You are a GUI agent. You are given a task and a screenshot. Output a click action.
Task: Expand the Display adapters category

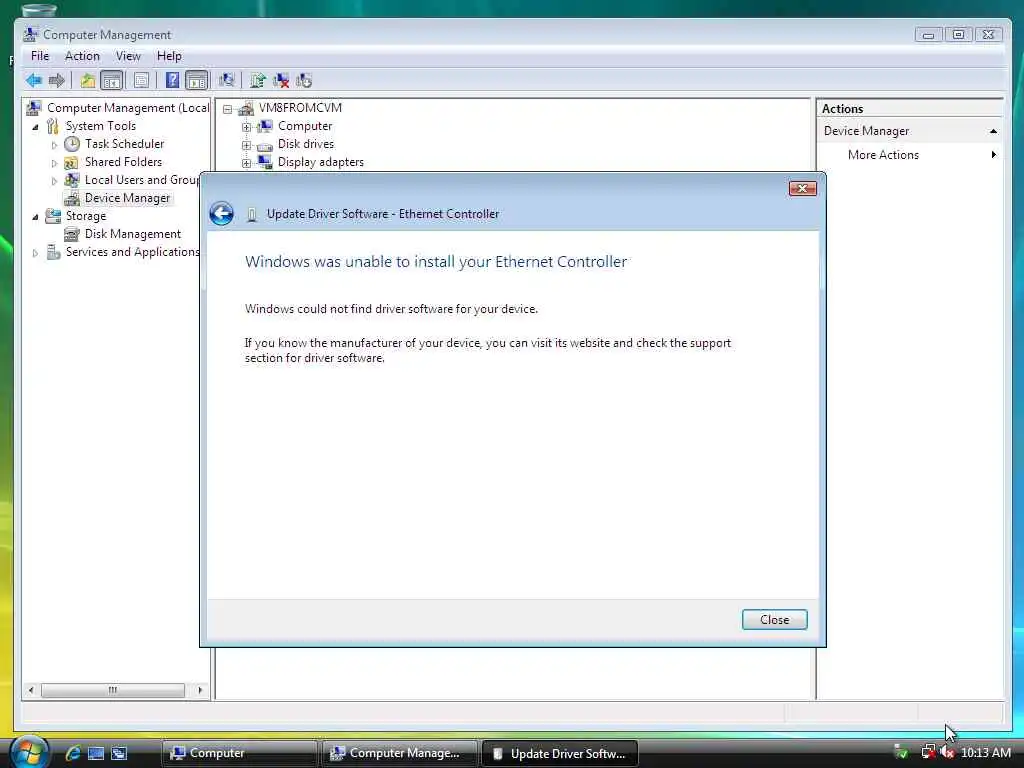(246, 163)
